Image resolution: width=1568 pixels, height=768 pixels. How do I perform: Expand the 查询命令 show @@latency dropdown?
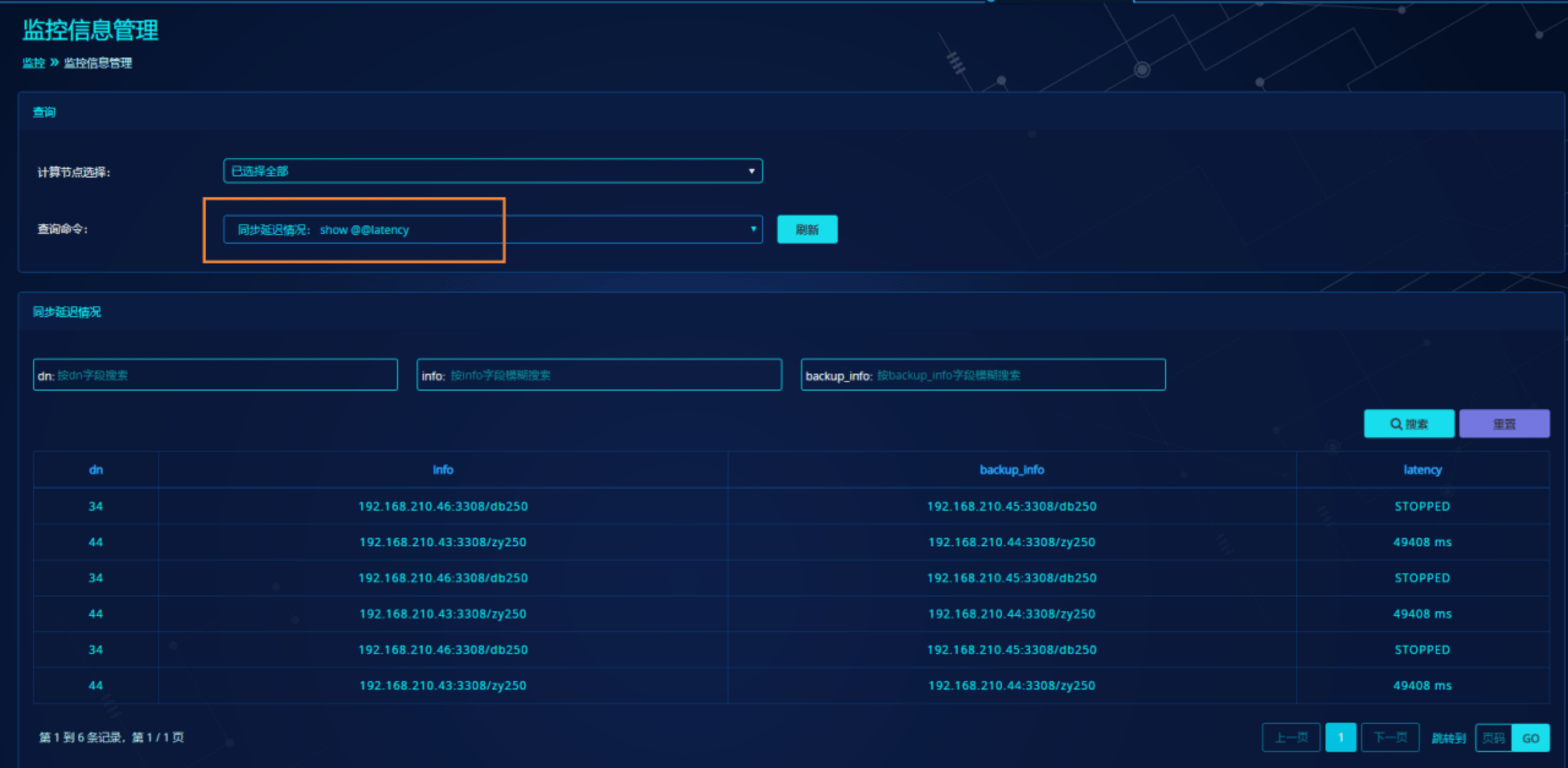coord(492,230)
